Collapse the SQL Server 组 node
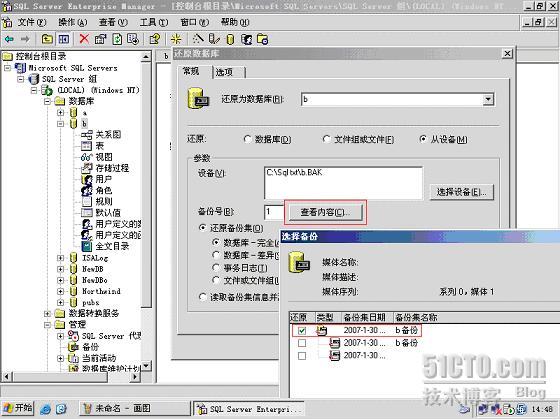 pyautogui.click(x=21, y=79)
